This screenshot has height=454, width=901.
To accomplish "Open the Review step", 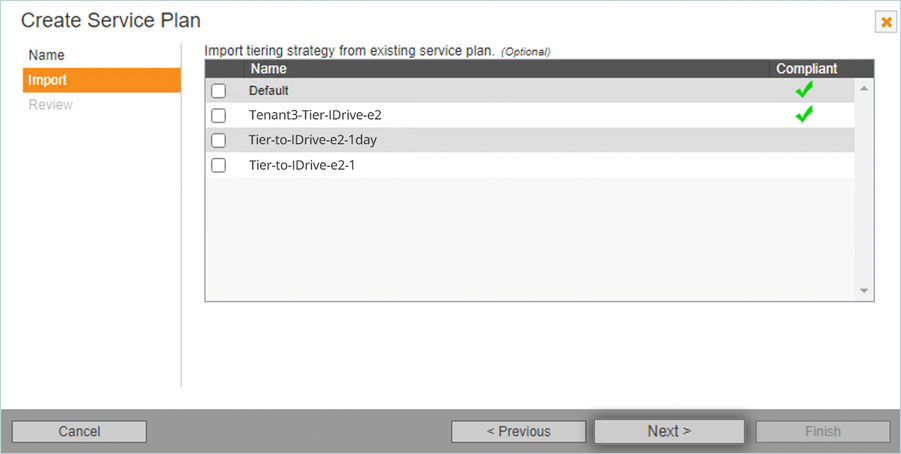I will [x=51, y=105].
